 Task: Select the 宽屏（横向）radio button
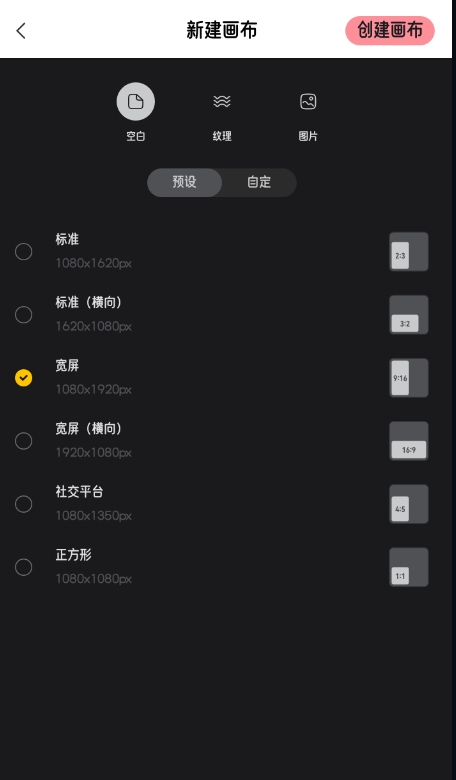pyautogui.click(x=23, y=441)
